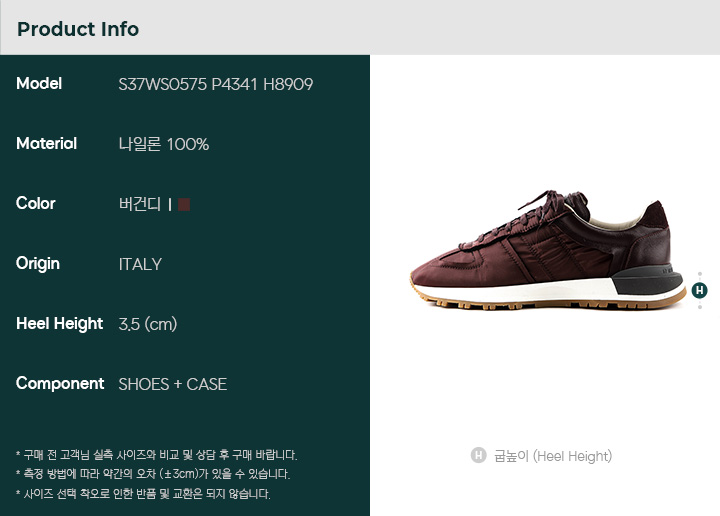
Task: Click model number S37WS0575 P4341 H8909
Action: [216, 84]
